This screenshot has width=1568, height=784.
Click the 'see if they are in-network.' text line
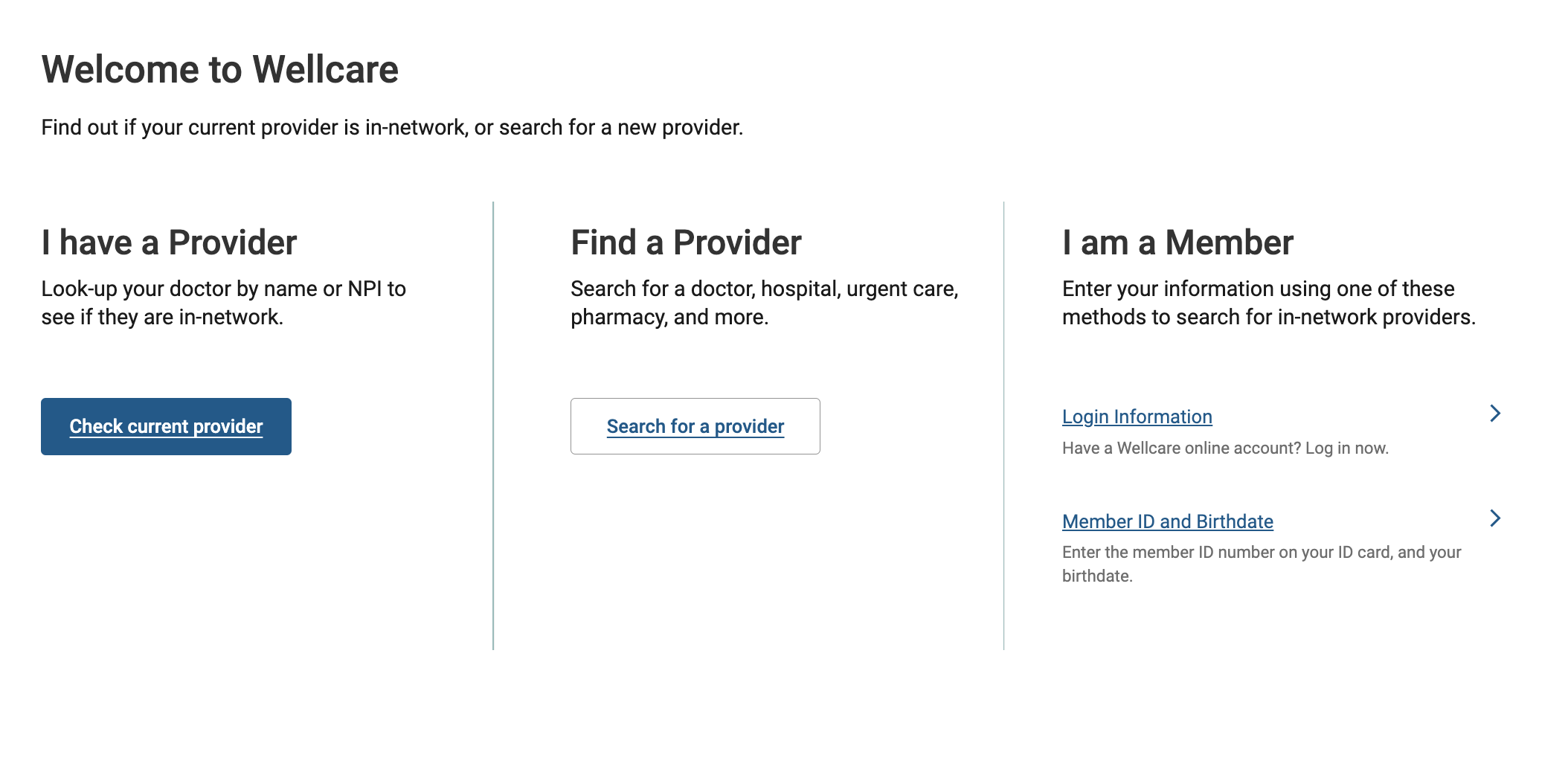point(162,317)
